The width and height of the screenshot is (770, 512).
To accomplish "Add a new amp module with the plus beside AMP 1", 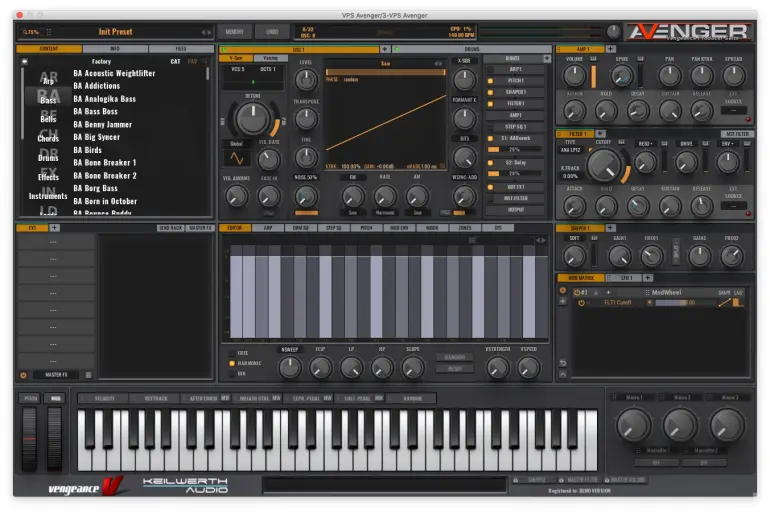I will coord(610,49).
